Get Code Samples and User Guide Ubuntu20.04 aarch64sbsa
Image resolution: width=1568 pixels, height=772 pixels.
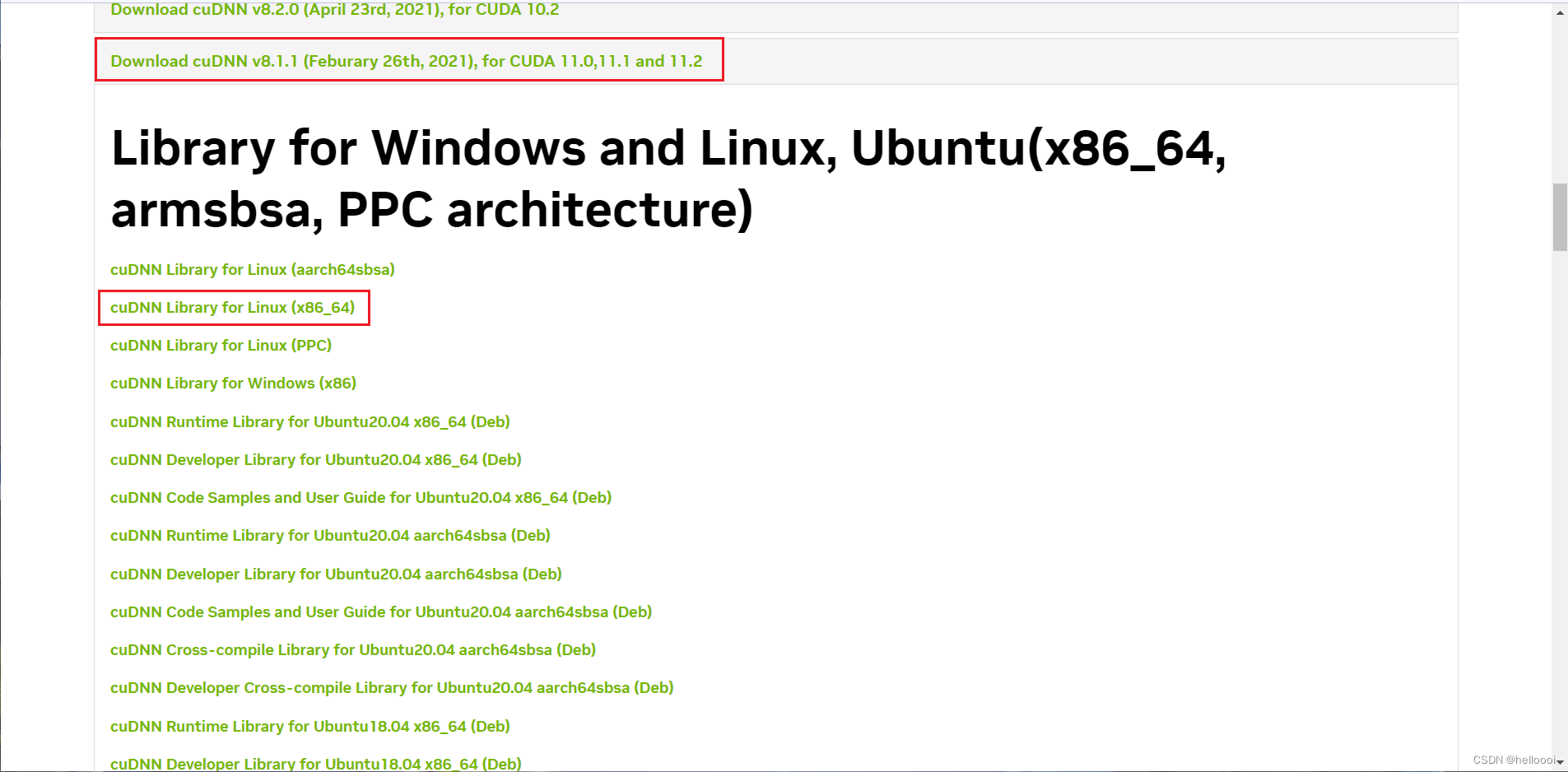[x=381, y=612]
